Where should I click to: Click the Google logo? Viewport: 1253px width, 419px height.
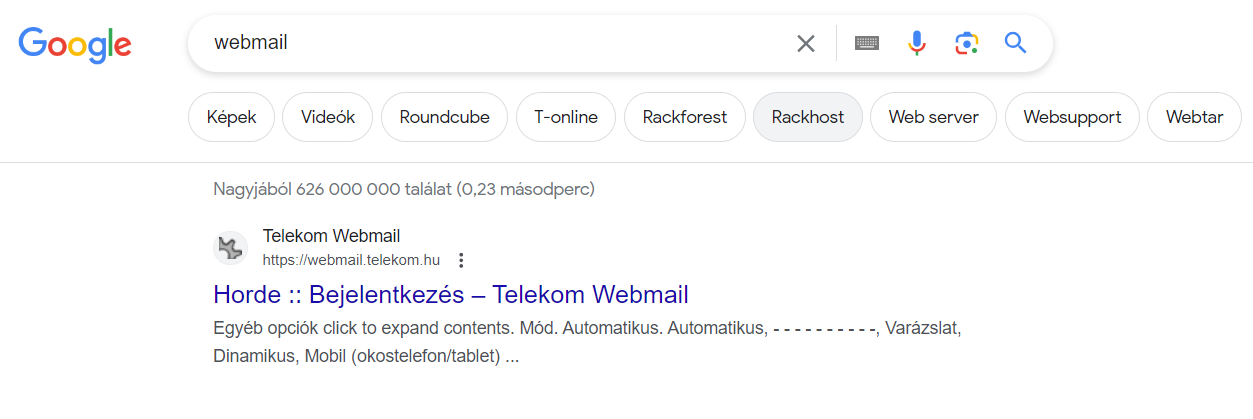point(75,44)
